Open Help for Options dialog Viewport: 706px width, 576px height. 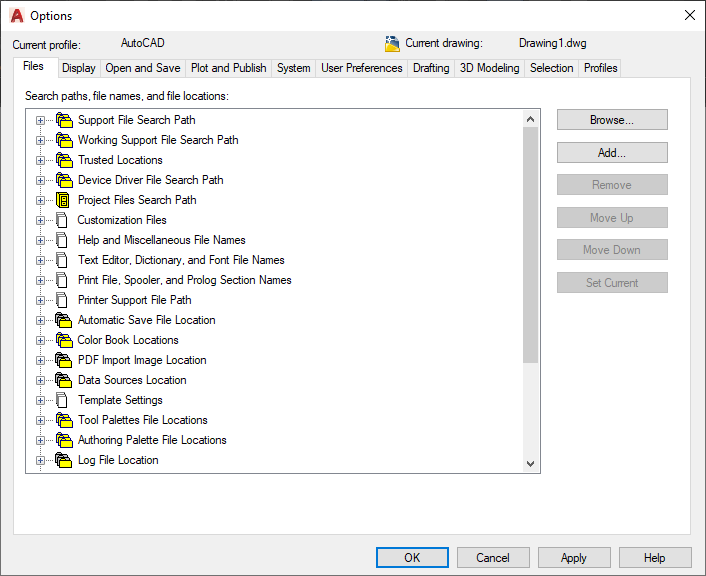pyautogui.click(x=655, y=558)
